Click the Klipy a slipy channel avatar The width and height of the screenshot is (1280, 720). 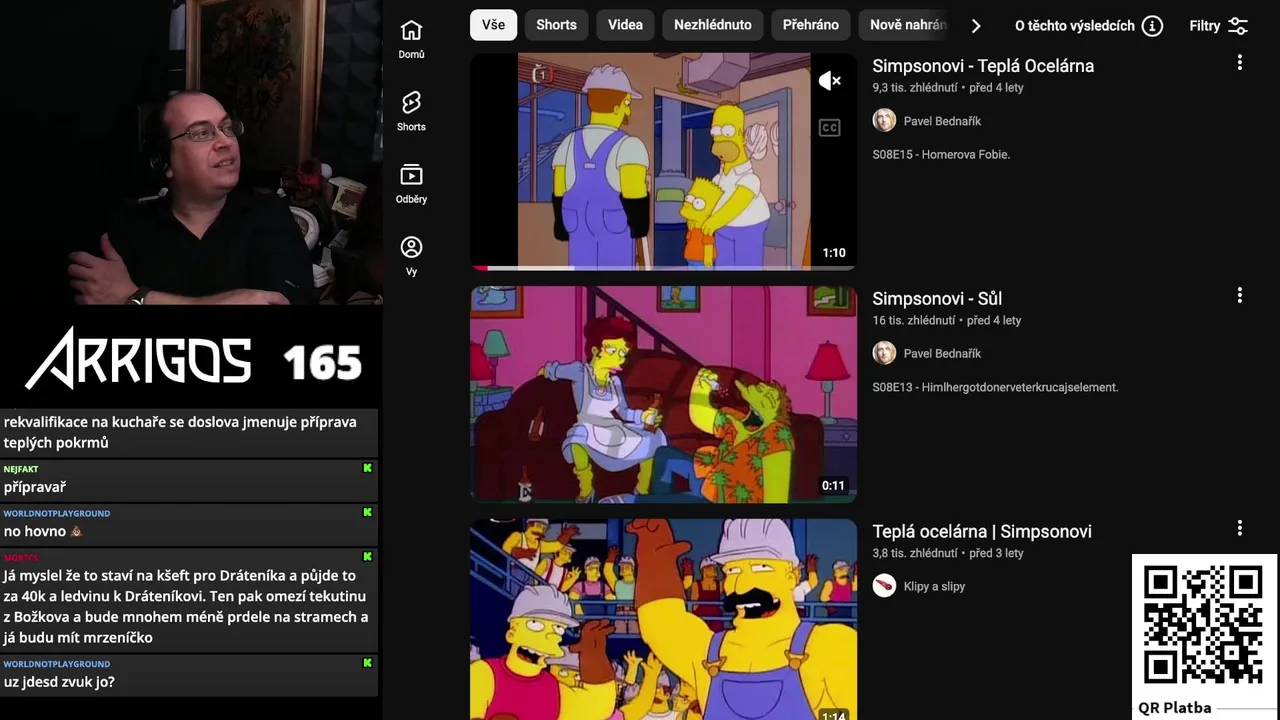tap(884, 586)
